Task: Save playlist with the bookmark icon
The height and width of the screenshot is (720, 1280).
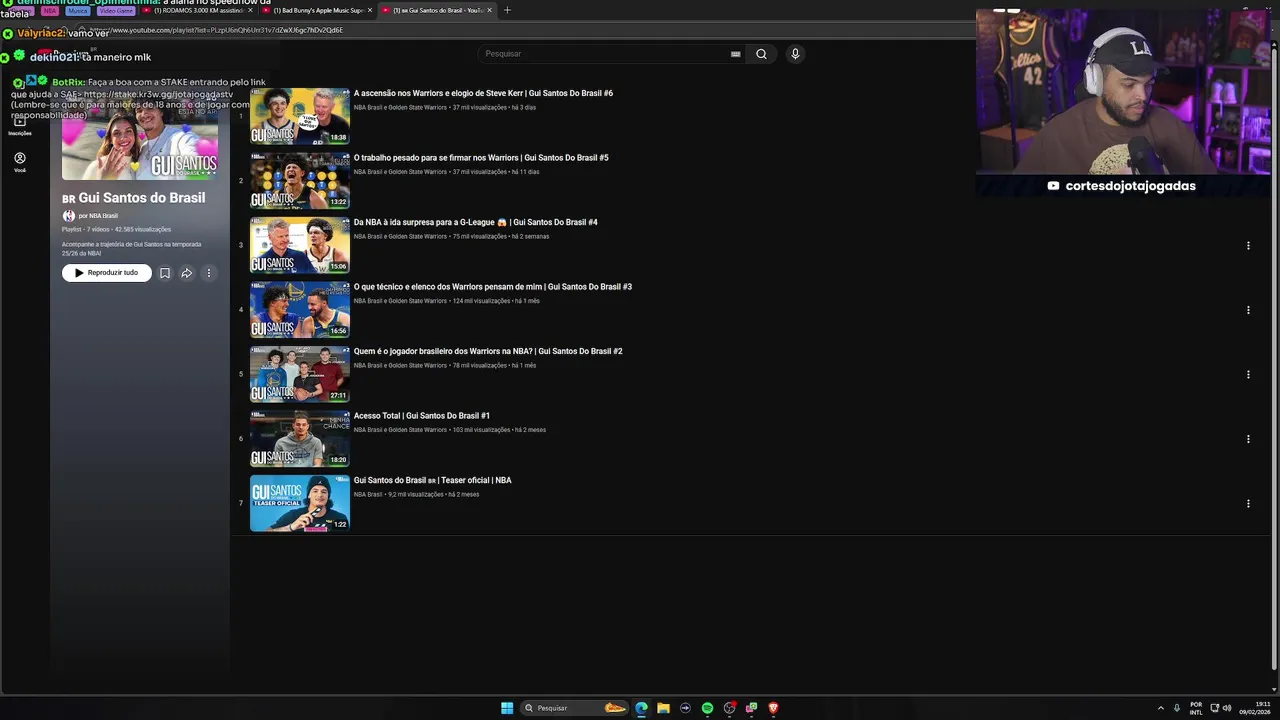Action: tap(165, 273)
